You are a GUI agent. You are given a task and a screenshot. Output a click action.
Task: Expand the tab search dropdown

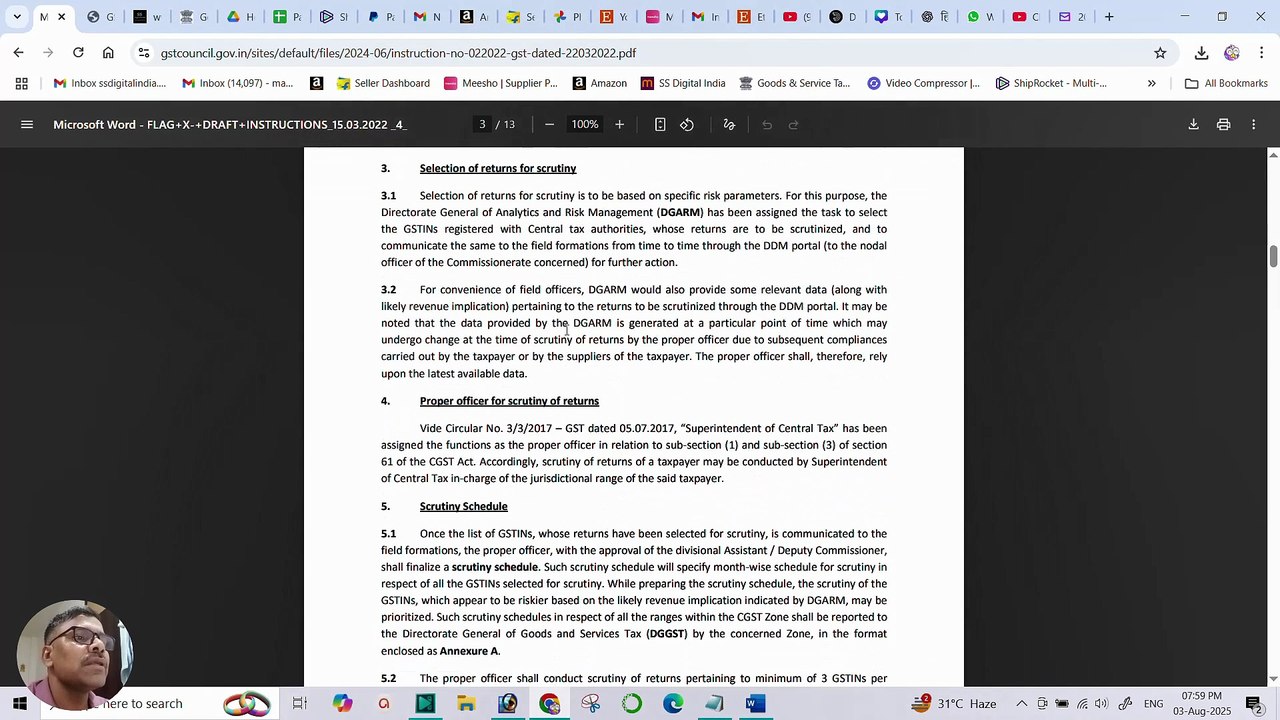point(17,17)
